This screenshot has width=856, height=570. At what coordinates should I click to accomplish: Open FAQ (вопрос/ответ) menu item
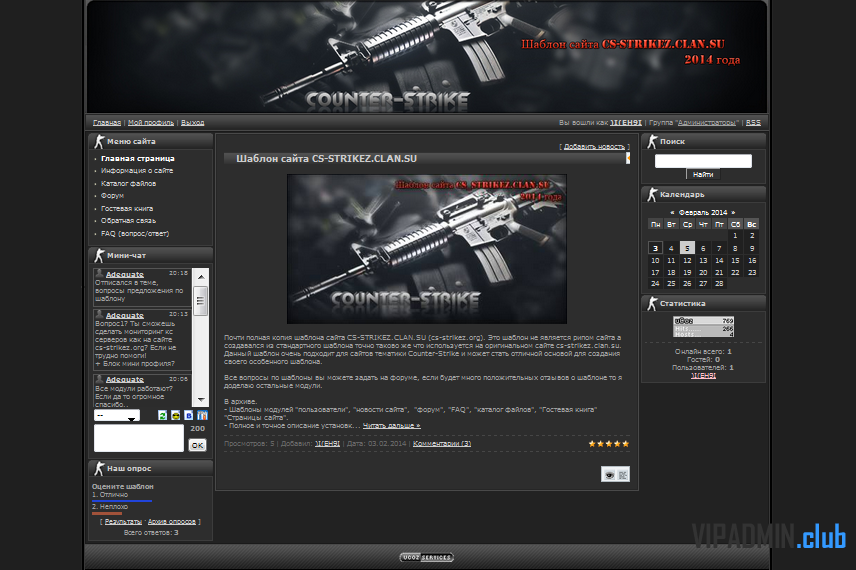click(135, 234)
